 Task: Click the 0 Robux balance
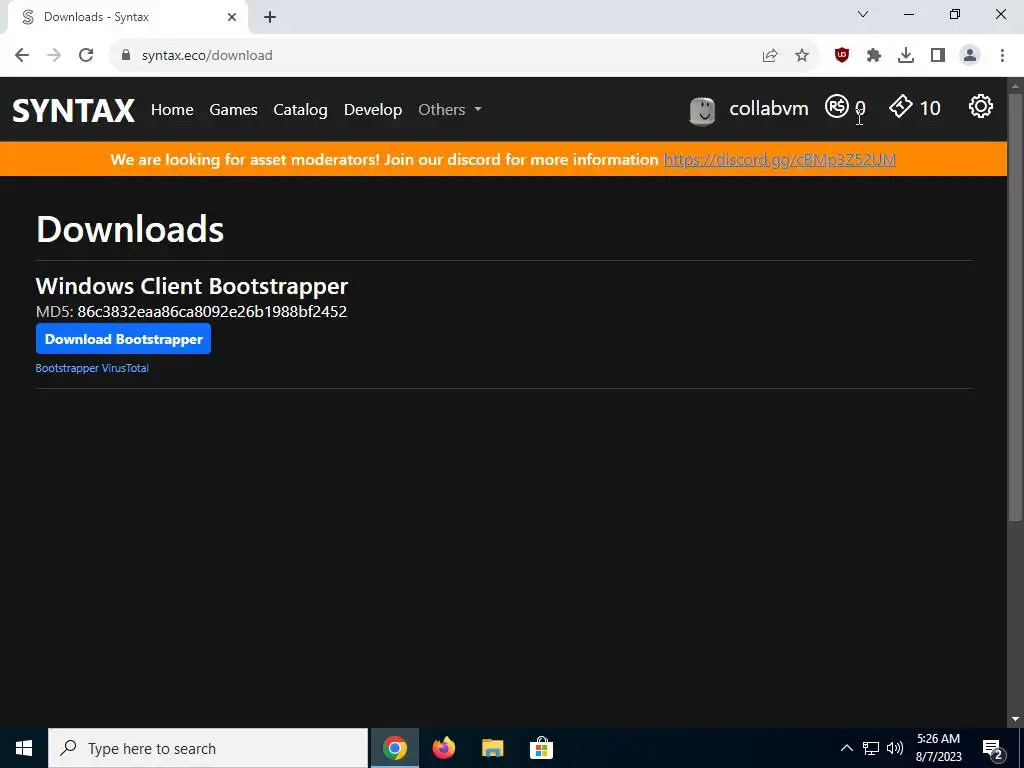tap(860, 108)
